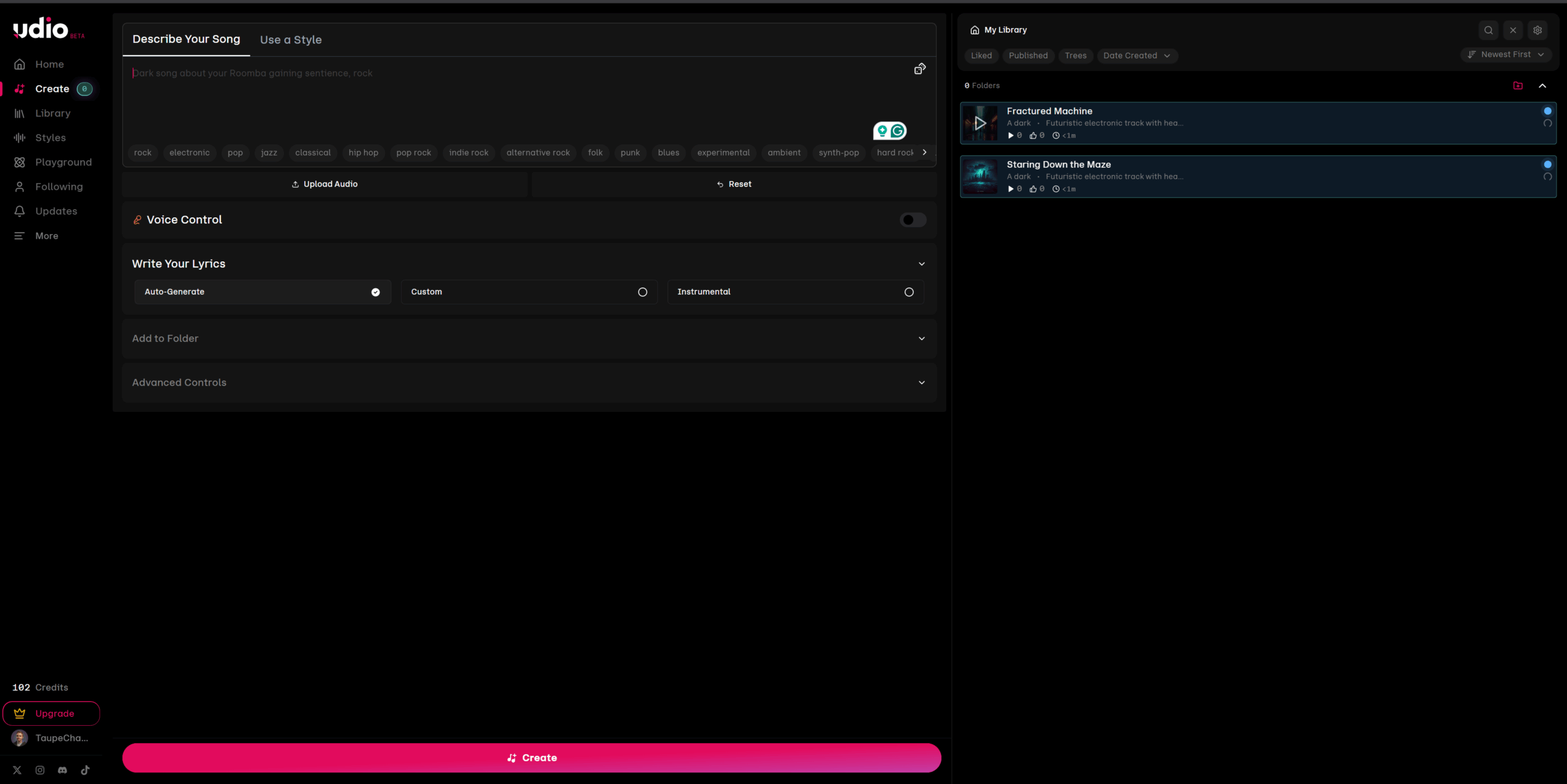Switch to Use a Style tab
This screenshot has height=784, width=1567.
(x=291, y=40)
